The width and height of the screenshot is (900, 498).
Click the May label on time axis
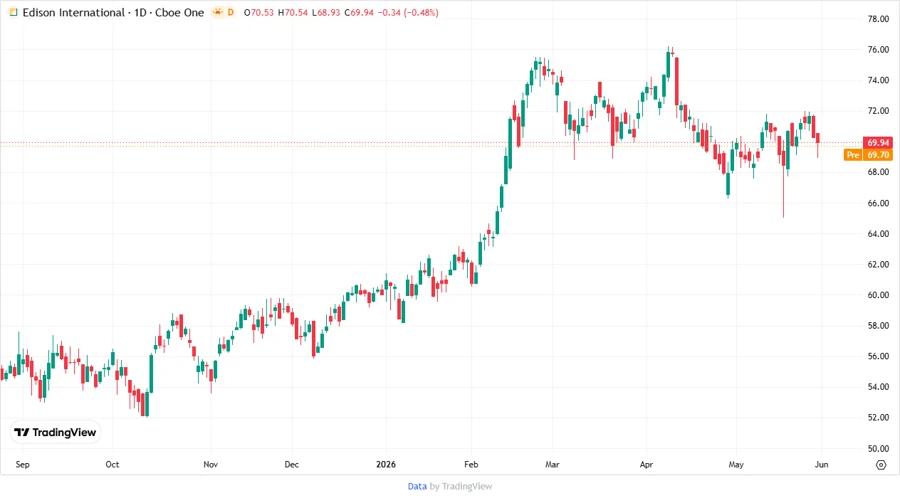736,464
